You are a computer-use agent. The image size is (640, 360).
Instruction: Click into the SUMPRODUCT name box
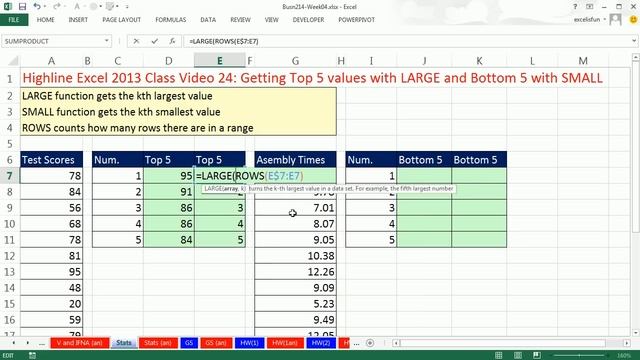[52, 41]
